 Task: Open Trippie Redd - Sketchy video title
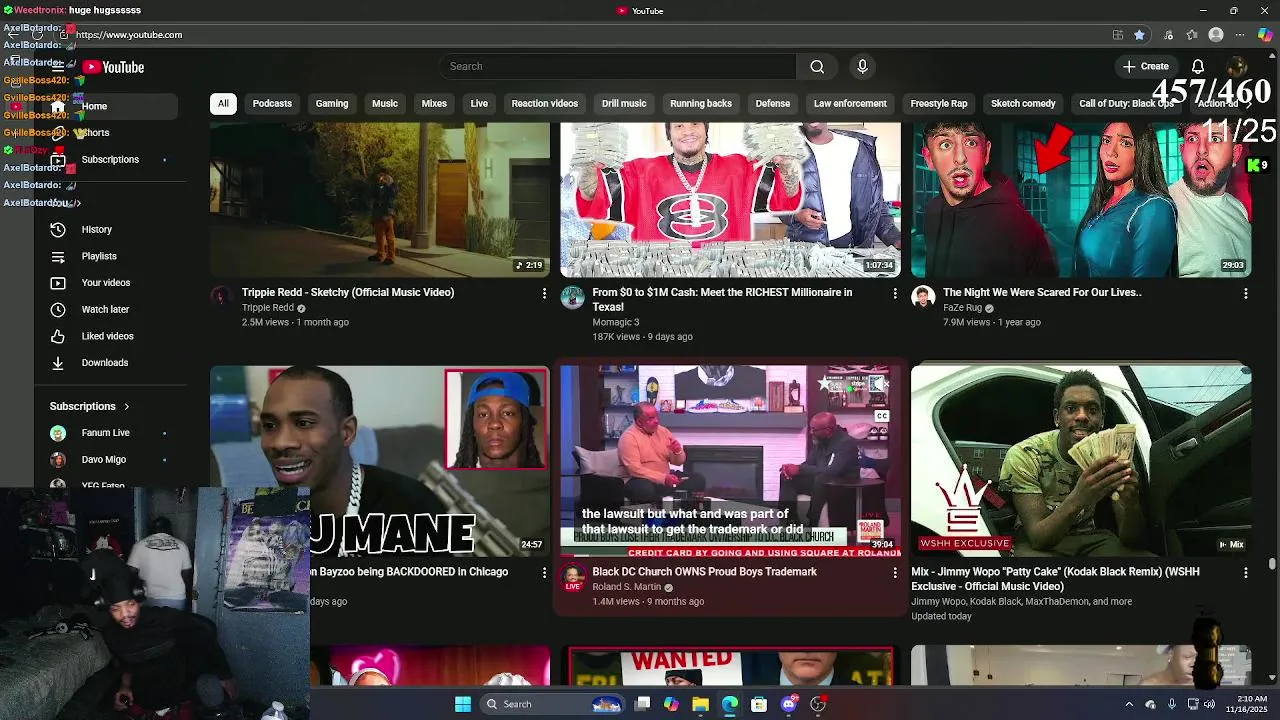pyautogui.click(x=348, y=293)
